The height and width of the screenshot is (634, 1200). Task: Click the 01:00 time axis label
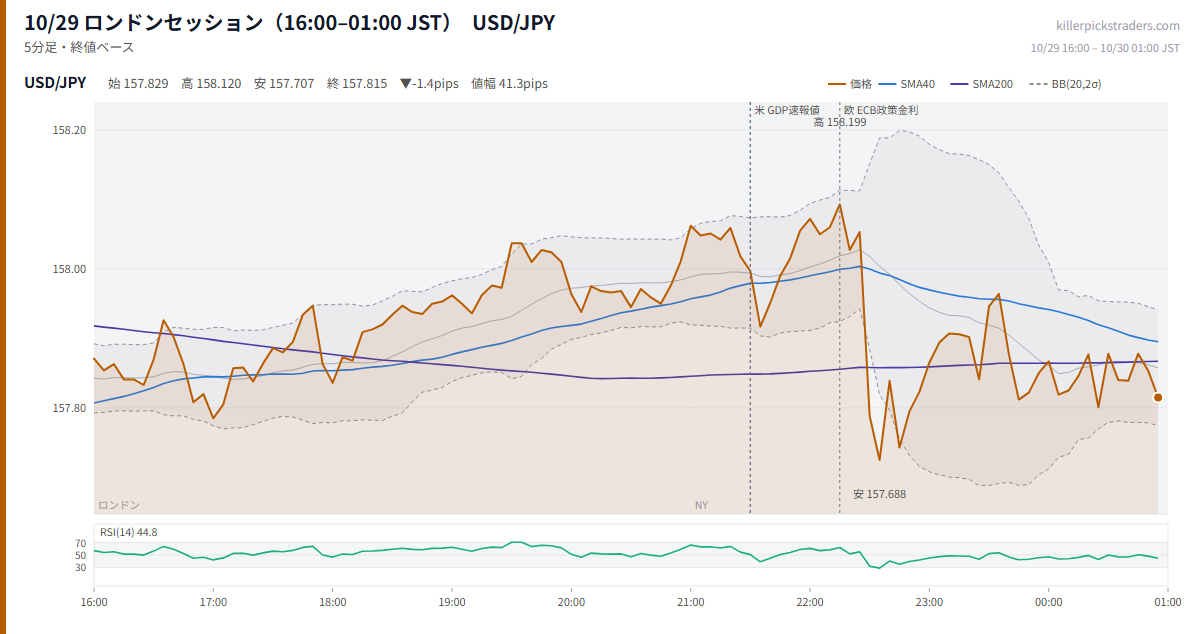pos(1167,603)
